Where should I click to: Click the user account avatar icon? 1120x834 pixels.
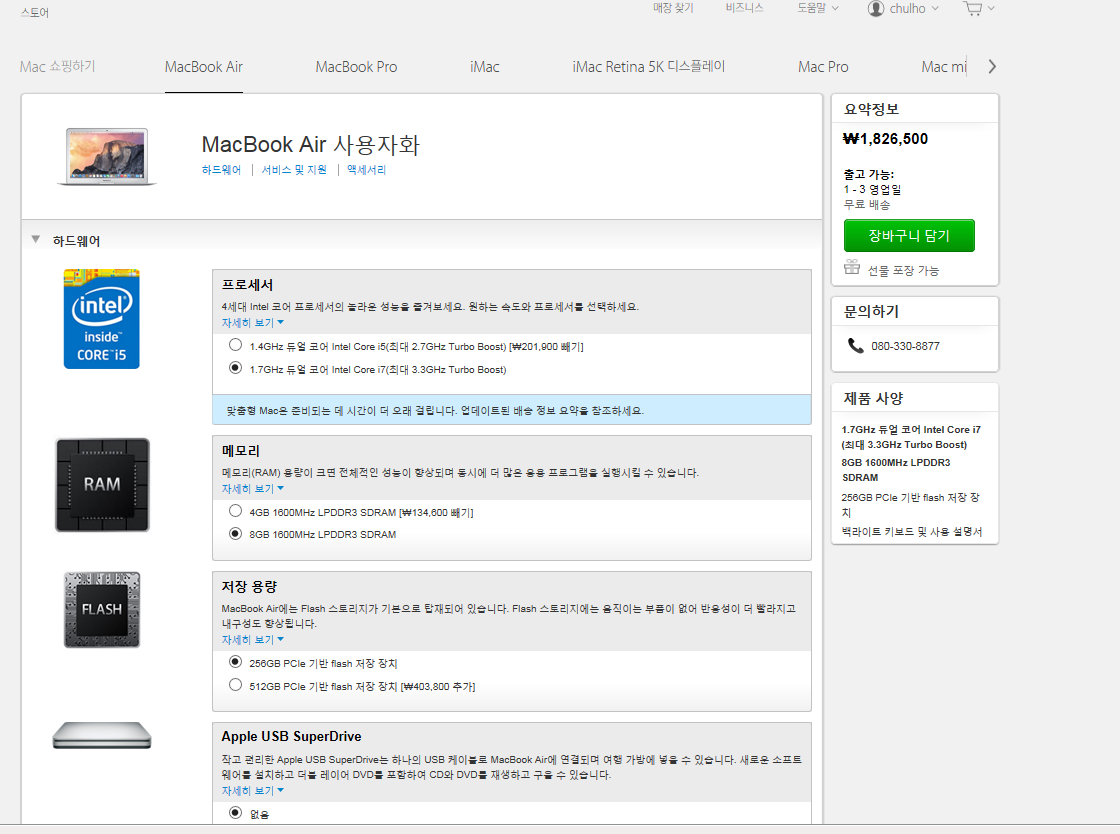[876, 9]
